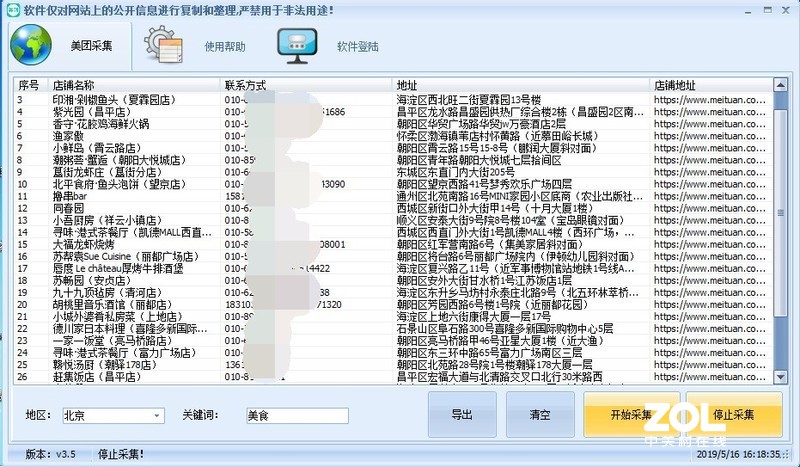The image size is (800, 467).
Task: Select row 苏畅园（安贞店）
Action: (393, 281)
